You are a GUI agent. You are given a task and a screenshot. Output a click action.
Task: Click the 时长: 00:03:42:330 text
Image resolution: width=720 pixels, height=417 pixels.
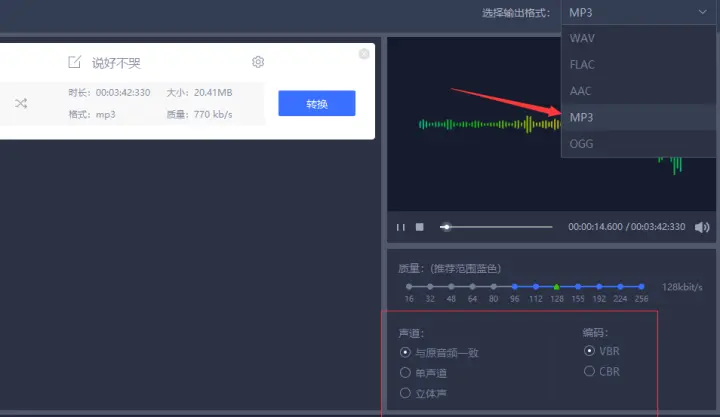tap(109, 93)
